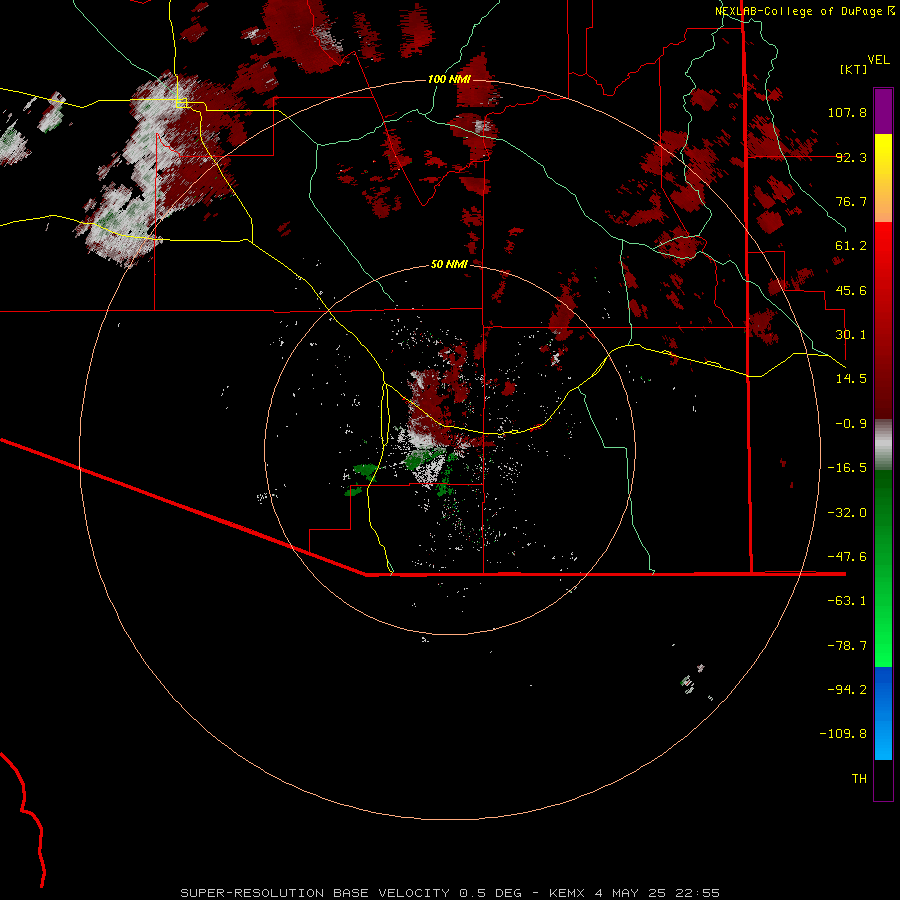Click the 14.5 velocity scale value

(851, 379)
